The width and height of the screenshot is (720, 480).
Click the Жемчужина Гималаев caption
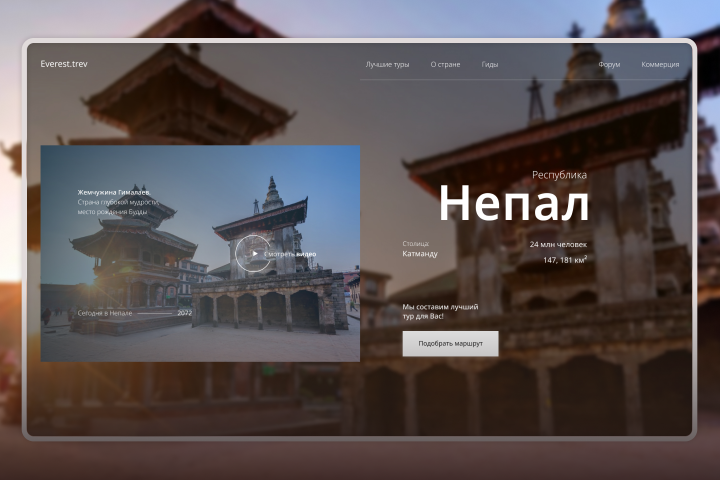114,192
